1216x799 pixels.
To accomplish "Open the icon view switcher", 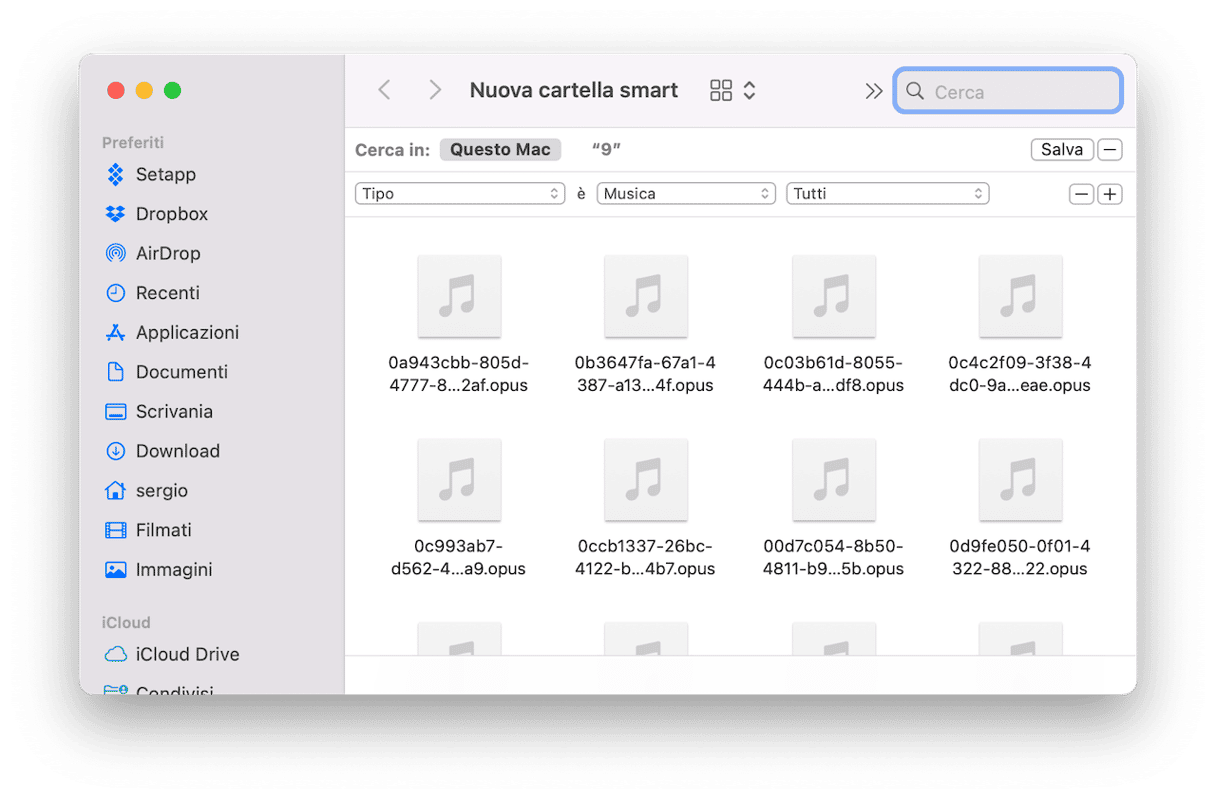I will (x=733, y=91).
